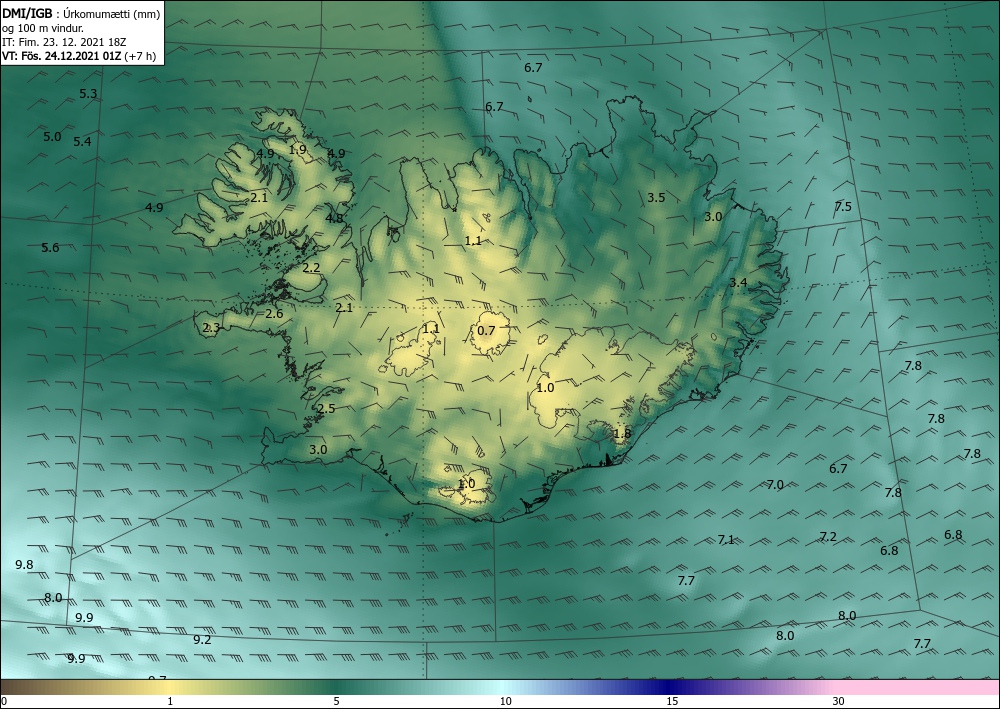This screenshot has width=1000, height=709.
Task: Click the 2.2 value label
Action: [x=311, y=268]
